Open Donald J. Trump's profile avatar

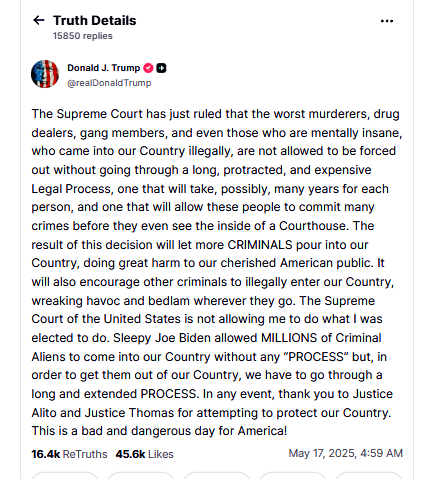click(x=45, y=74)
